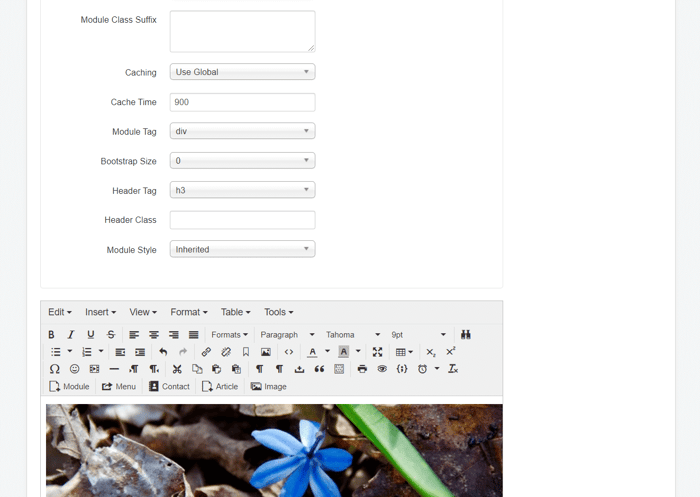Insert a code sample with braces icon
The image size is (700, 497).
point(402,369)
